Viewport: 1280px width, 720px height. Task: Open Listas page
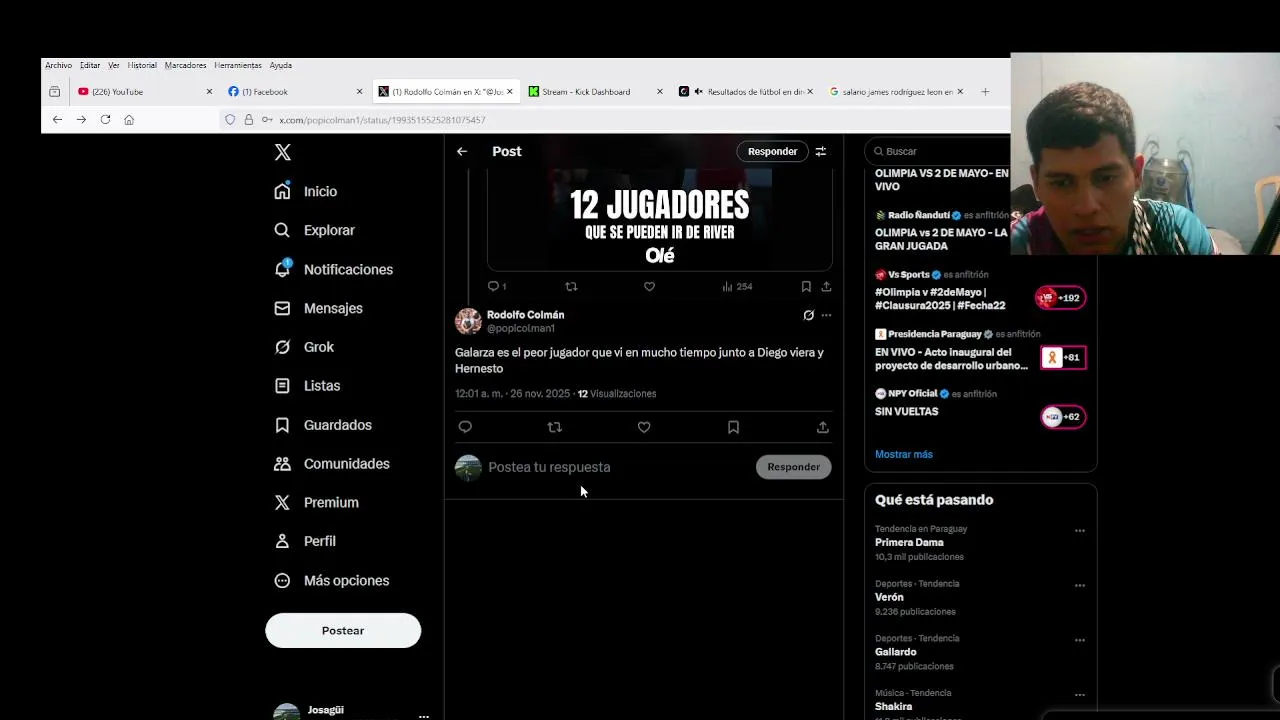(308, 386)
